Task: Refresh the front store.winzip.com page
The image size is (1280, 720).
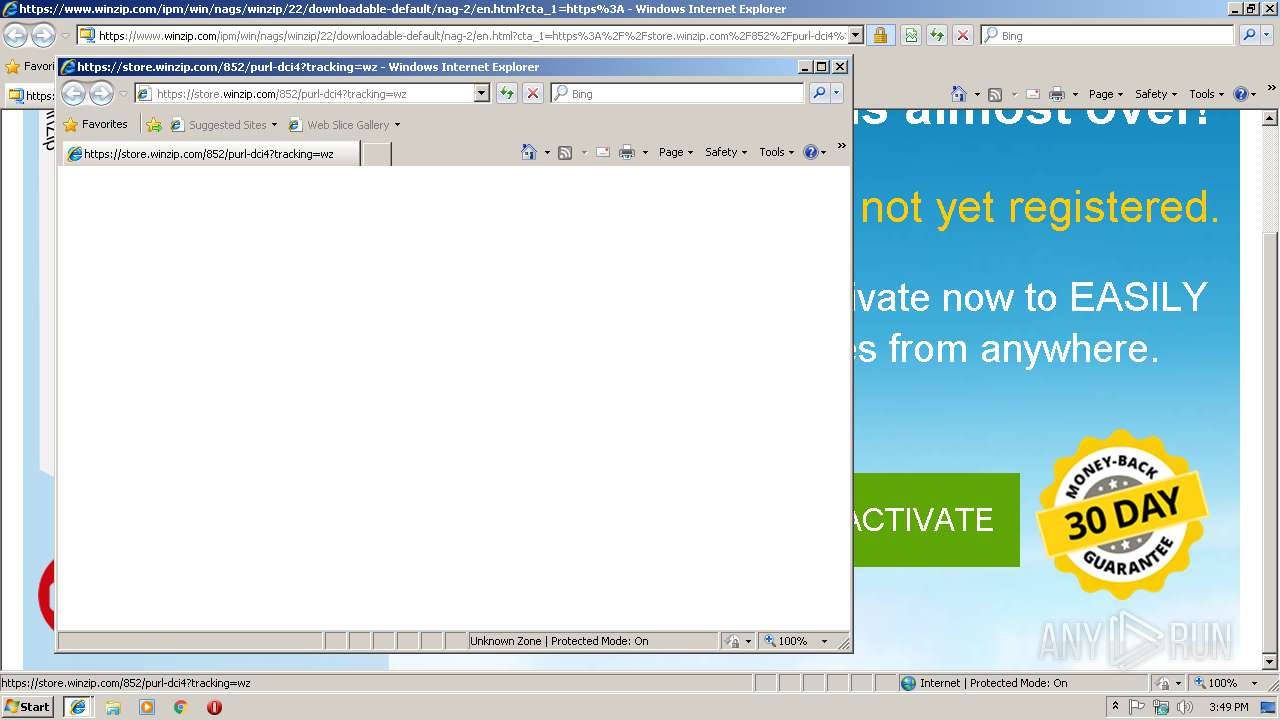Action: (x=507, y=93)
